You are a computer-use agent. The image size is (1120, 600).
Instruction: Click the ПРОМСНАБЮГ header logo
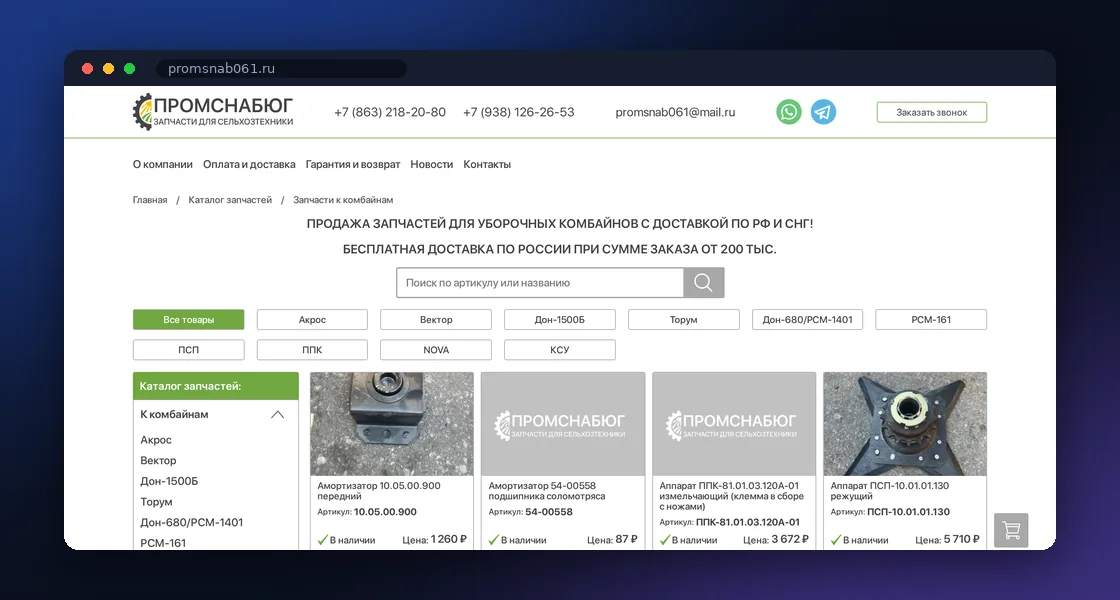coord(213,112)
